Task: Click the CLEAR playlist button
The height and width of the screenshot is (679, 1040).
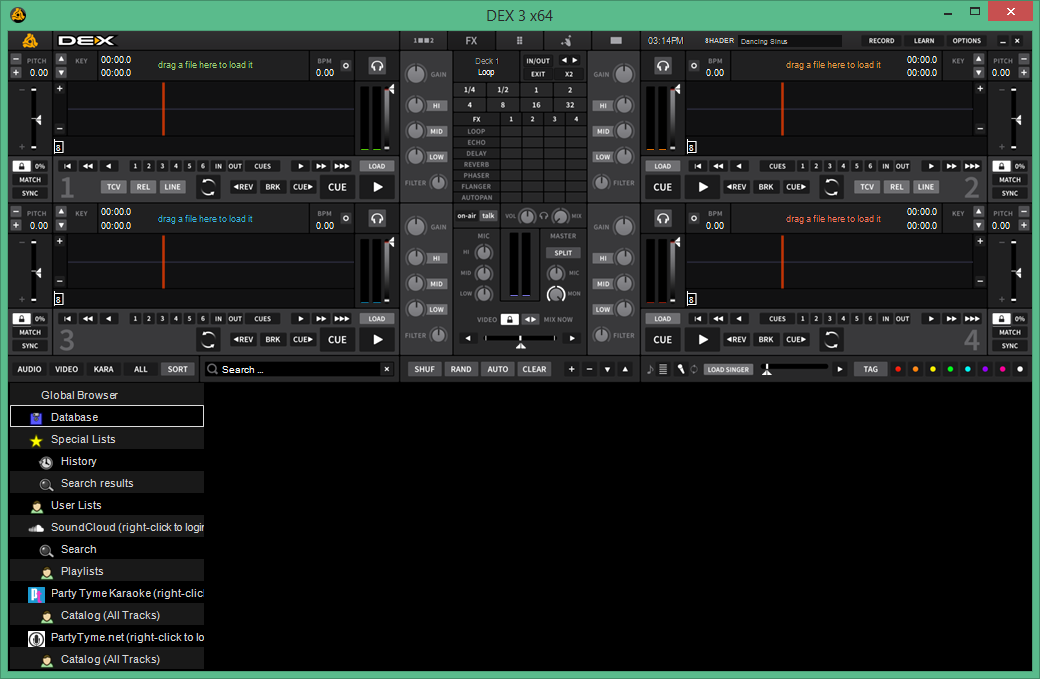Action: click(x=534, y=369)
